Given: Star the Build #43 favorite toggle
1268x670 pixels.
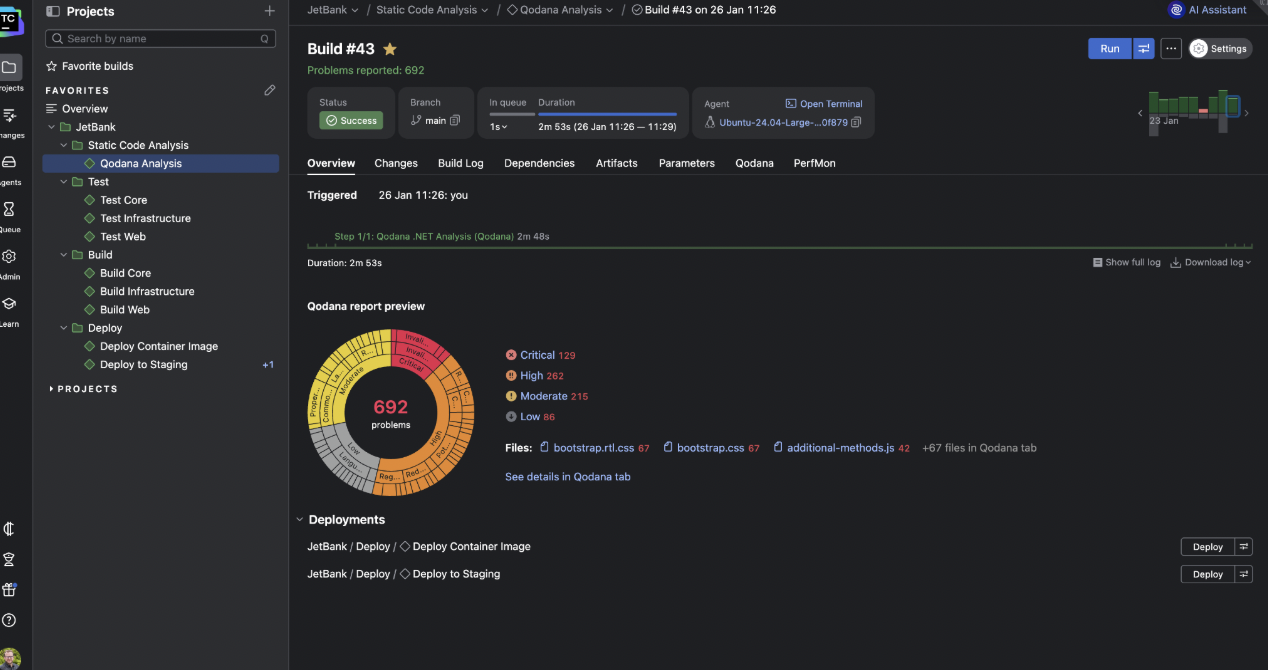Looking at the screenshot, I should pyautogui.click(x=389, y=48).
